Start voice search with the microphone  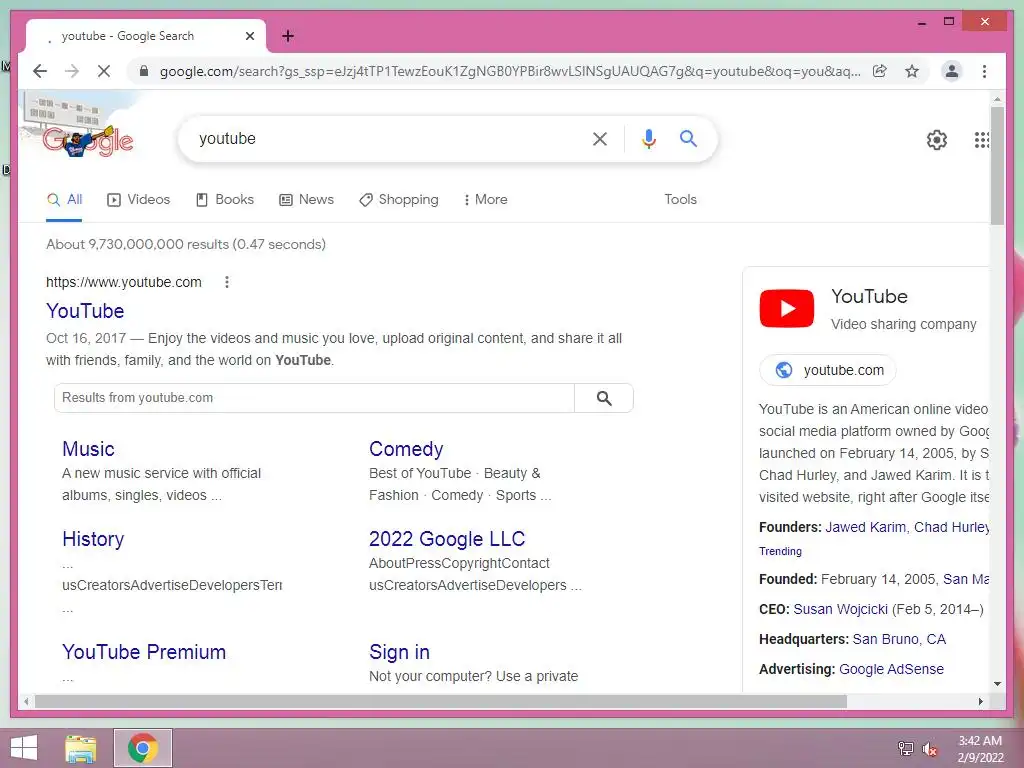[x=648, y=138]
